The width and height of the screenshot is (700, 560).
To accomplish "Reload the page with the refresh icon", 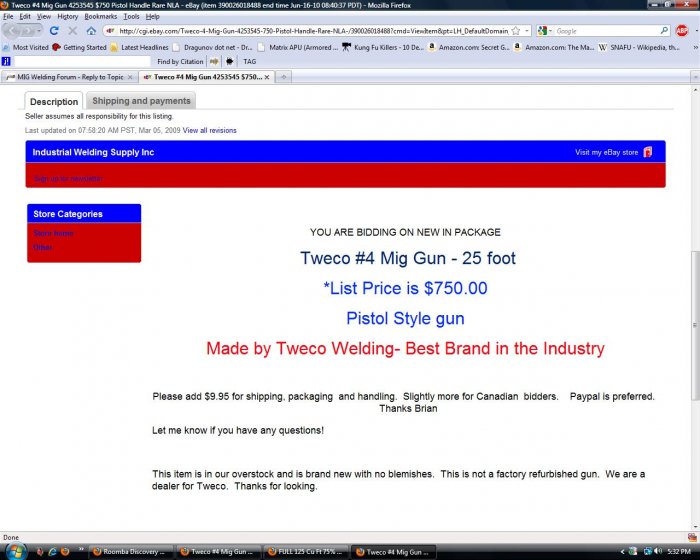I will (x=54, y=30).
